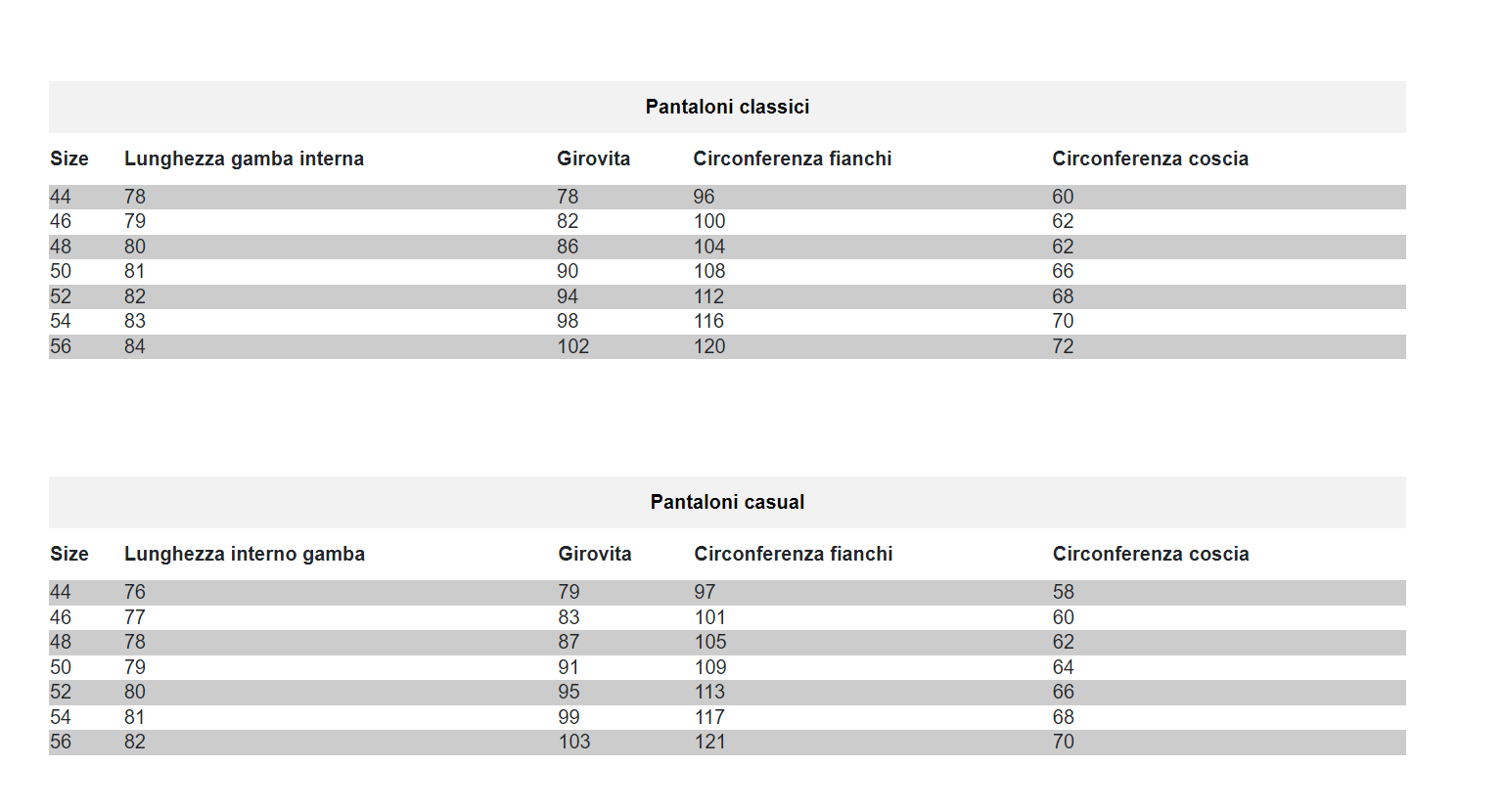Select the inner leg value 84
Viewport: 1503px width, 812px height.
(135, 346)
